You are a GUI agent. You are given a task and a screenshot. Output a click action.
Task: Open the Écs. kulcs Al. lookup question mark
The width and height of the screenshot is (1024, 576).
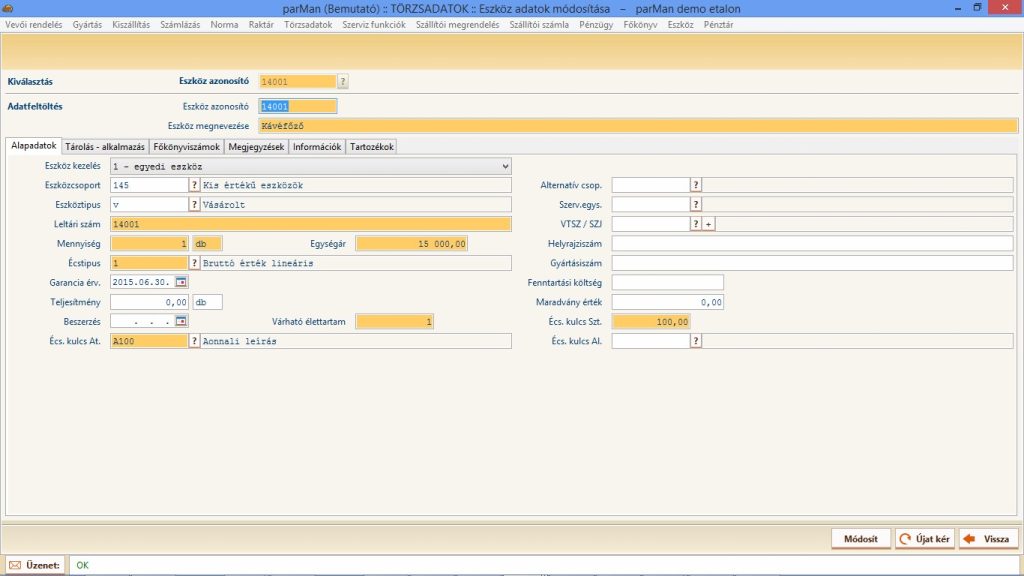[x=696, y=341]
